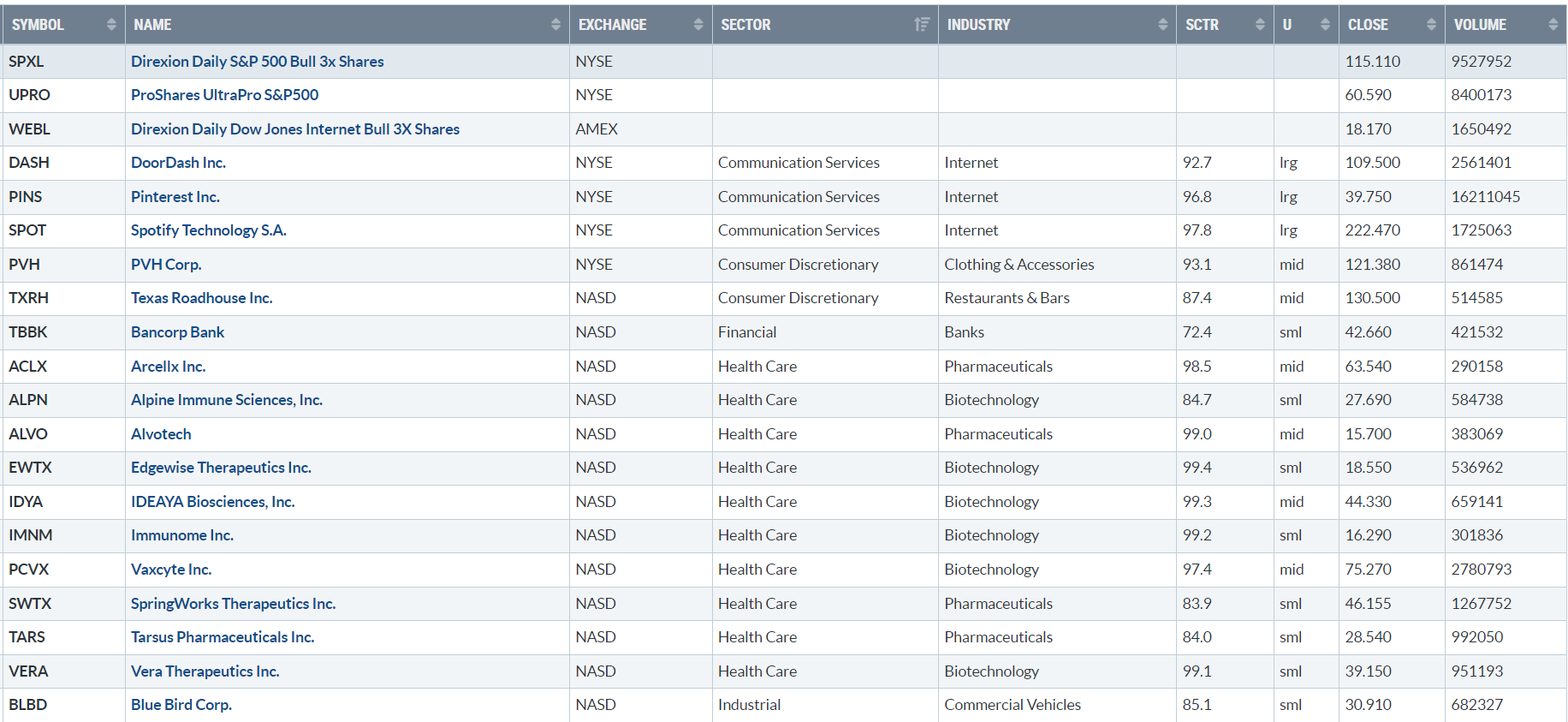This screenshot has width=1568, height=722.
Task: Open Blue Bird Corp. link
Action: (x=181, y=705)
